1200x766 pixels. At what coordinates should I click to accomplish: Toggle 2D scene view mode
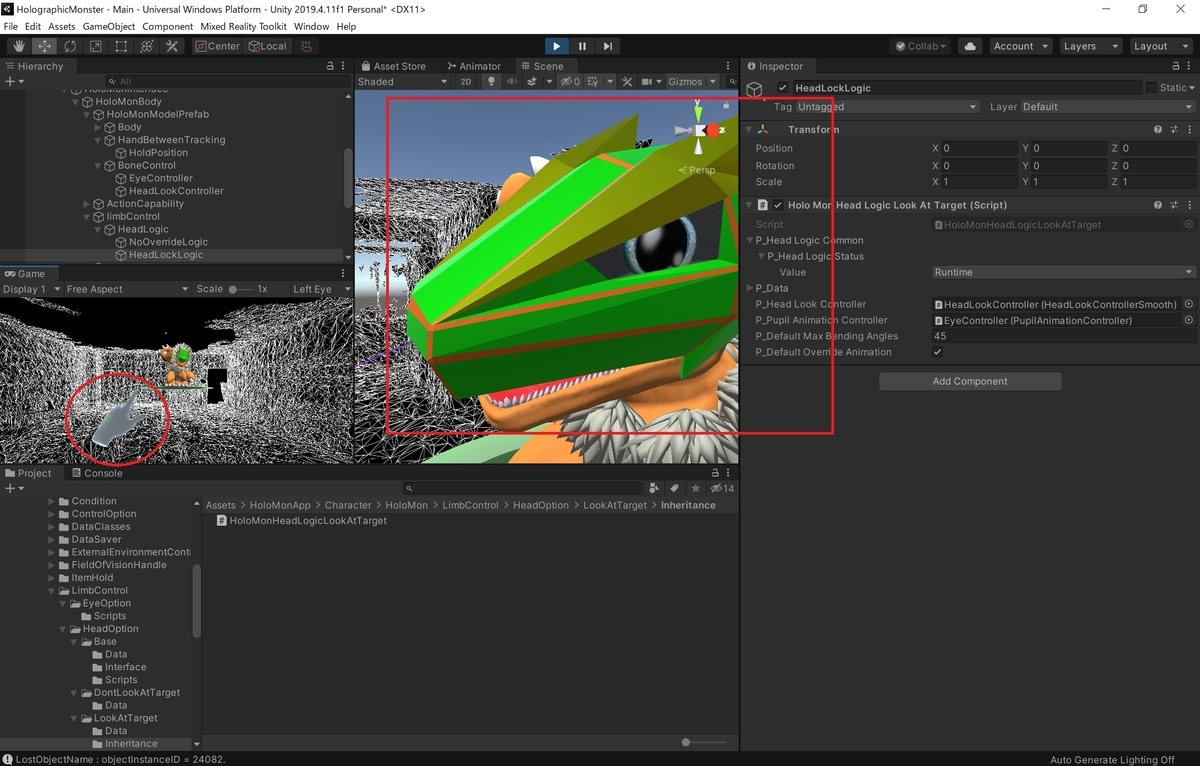tap(466, 82)
